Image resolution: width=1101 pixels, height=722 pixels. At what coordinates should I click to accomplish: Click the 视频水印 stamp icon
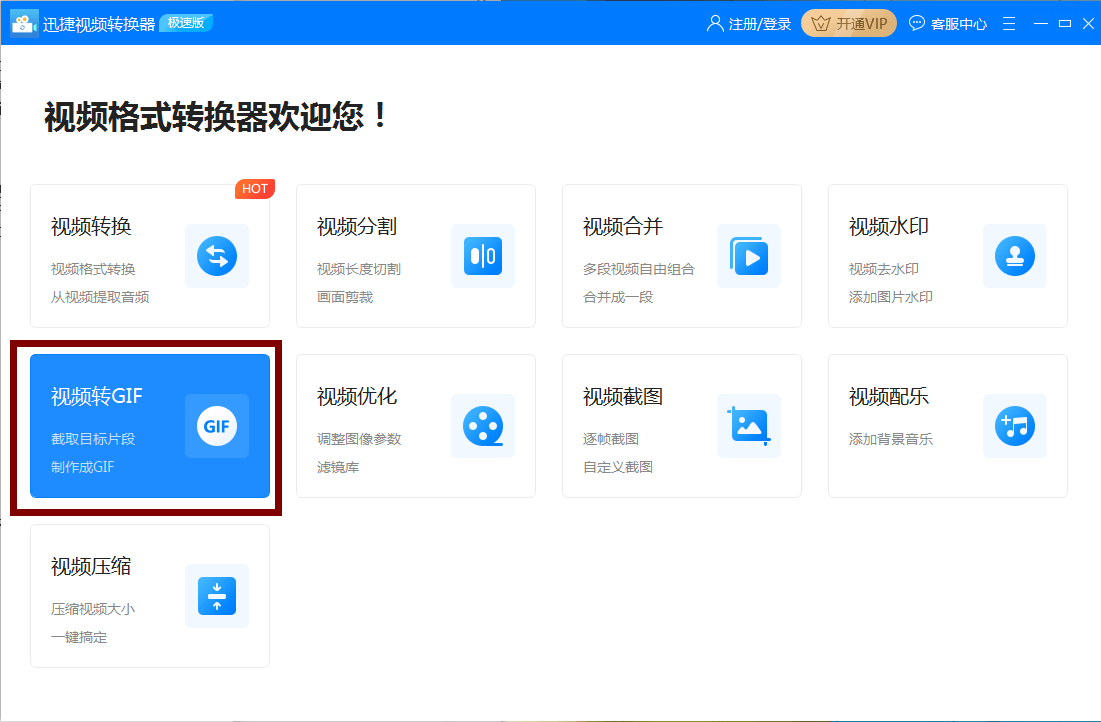point(1015,256)
